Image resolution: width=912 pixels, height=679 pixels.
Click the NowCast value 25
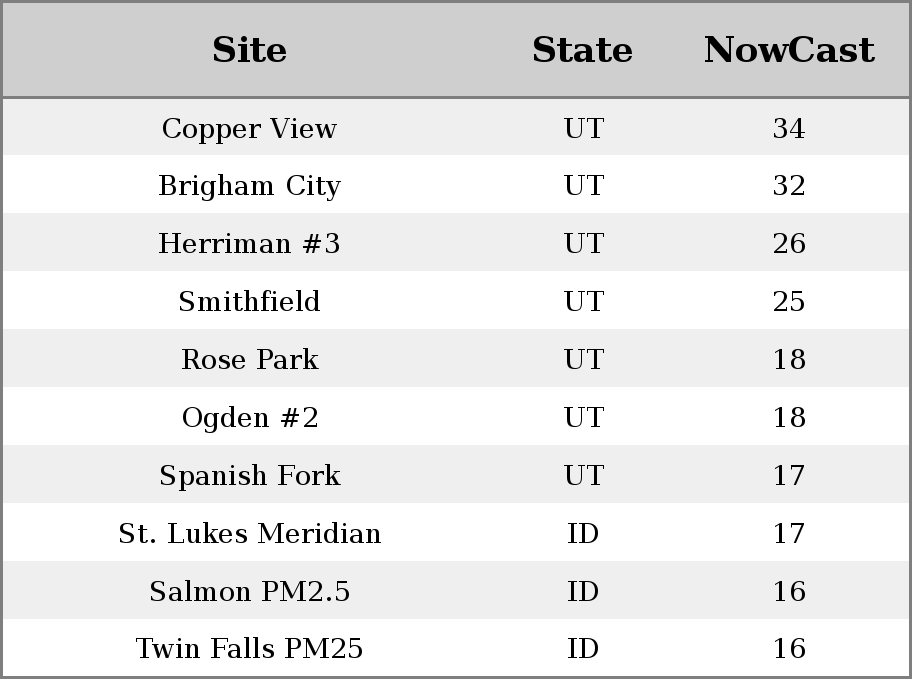[789, 302]
